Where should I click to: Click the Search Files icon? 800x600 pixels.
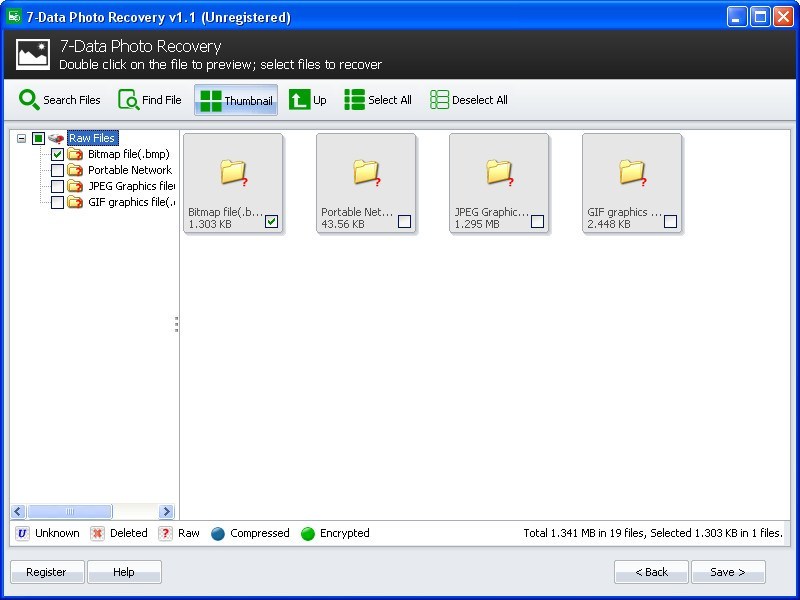30,100
